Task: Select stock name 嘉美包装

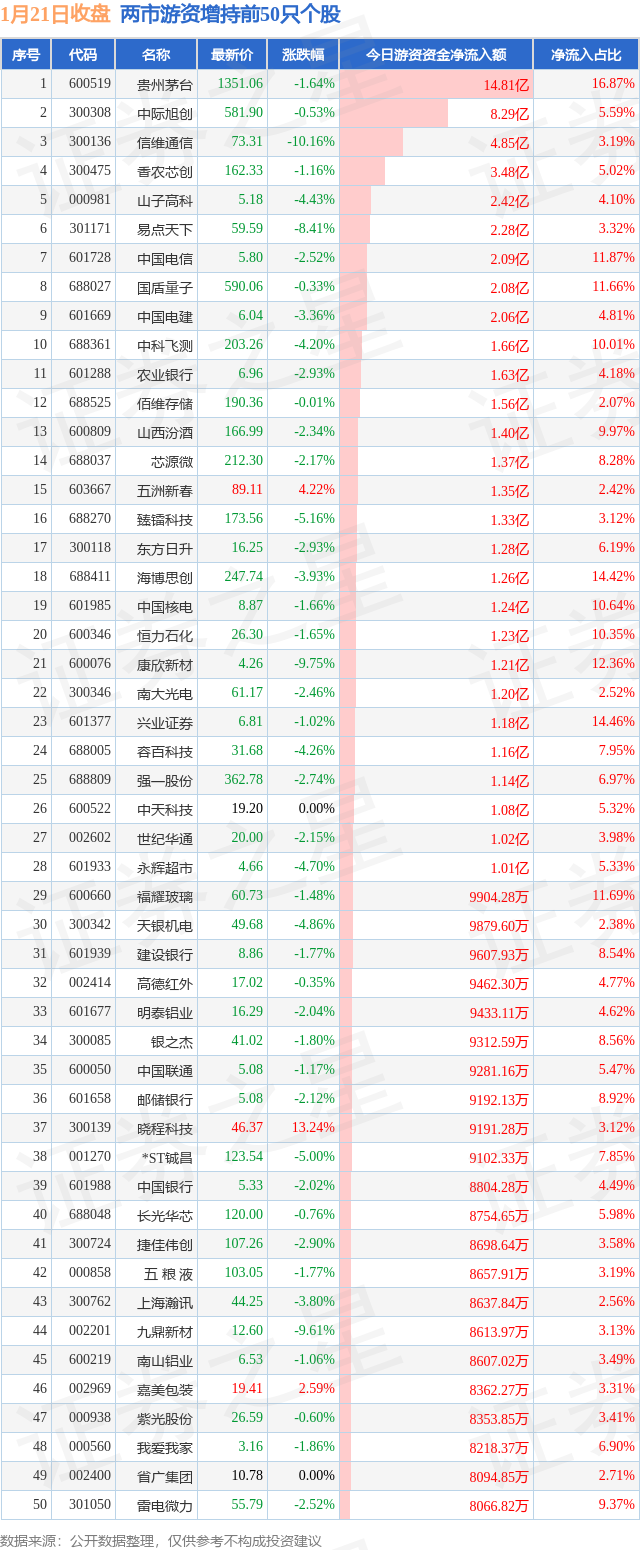Action: coord(165,1389)
